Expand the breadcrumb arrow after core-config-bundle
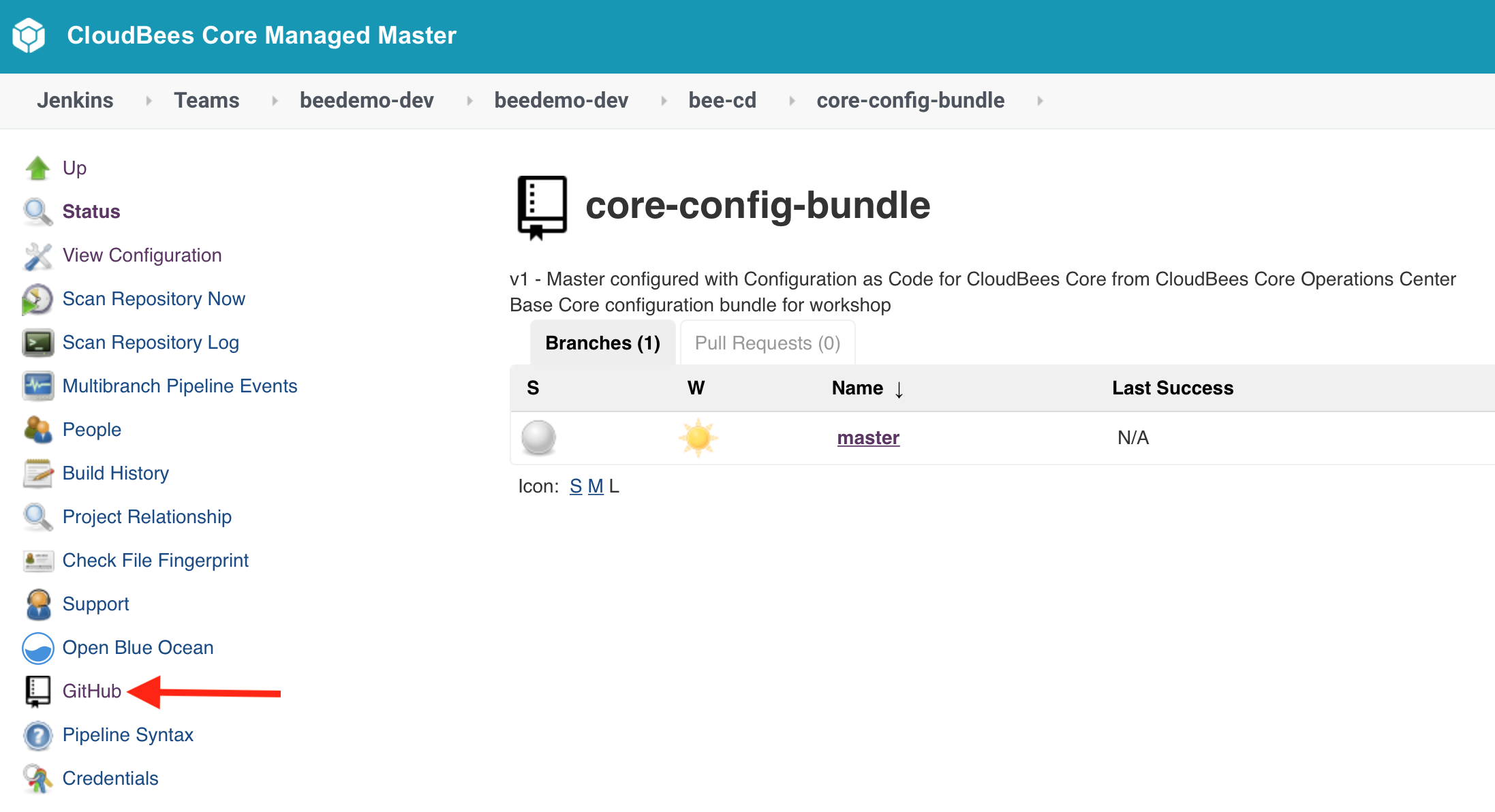This screenshot has width=1495, height=812. tap(1040, 101)
